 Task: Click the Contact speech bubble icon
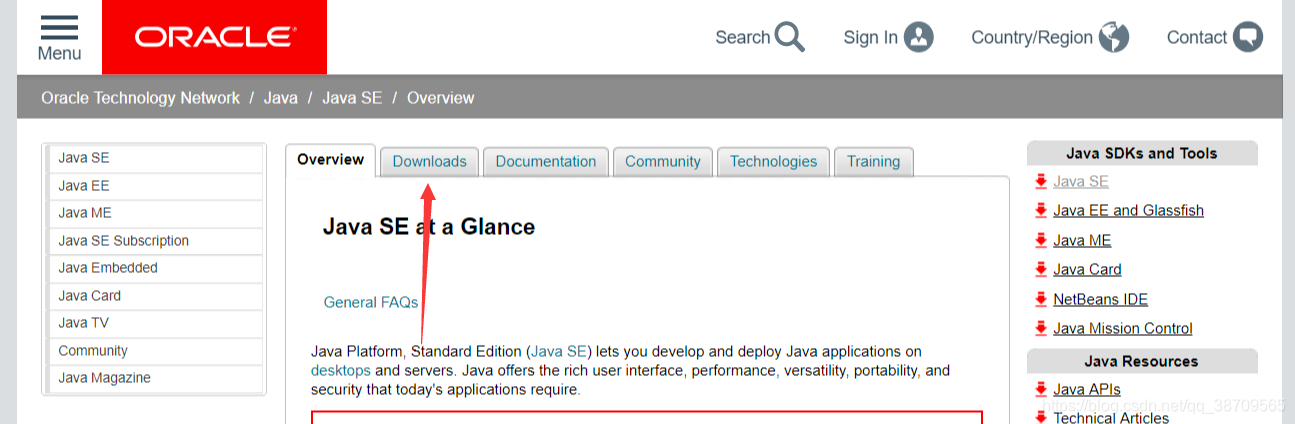point(1247,38)
